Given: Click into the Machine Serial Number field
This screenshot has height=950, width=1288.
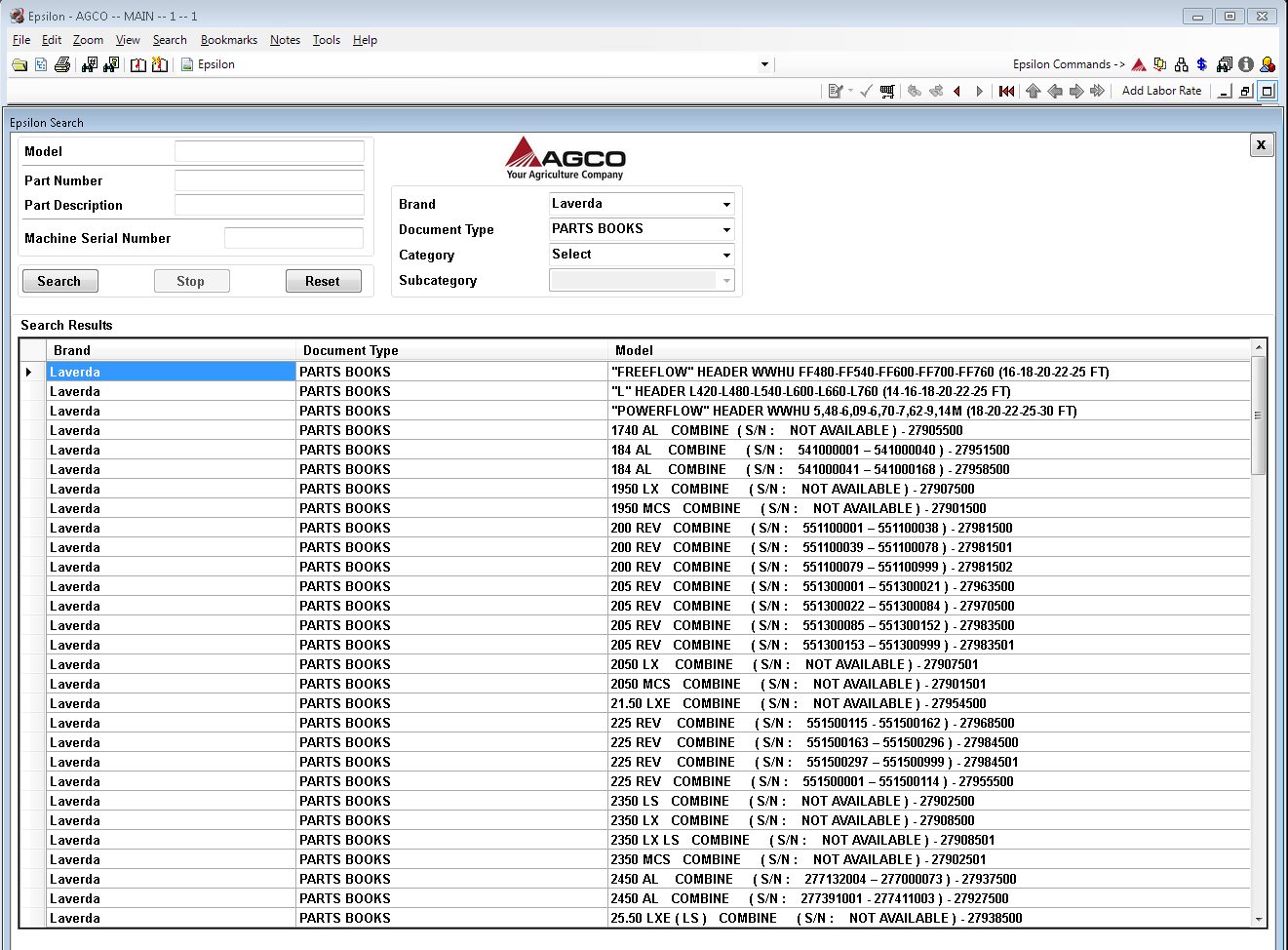Looking at the screenshot, I should pos(293,238).
